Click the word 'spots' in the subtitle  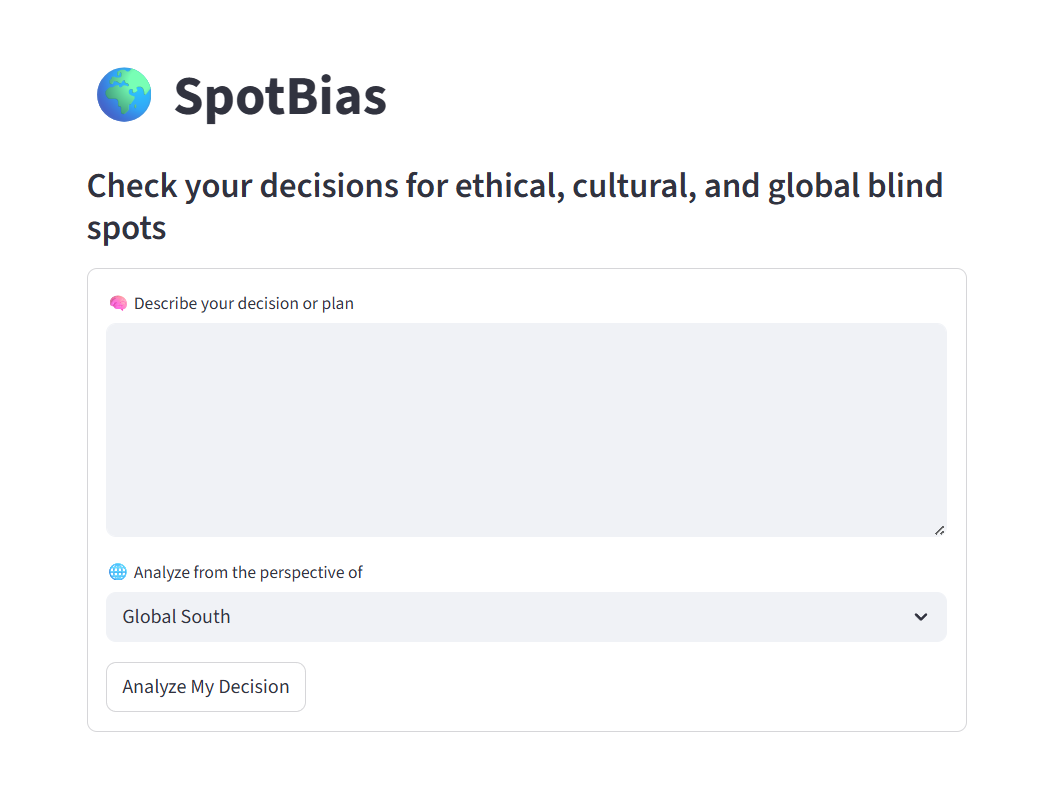tap(126, 229)
